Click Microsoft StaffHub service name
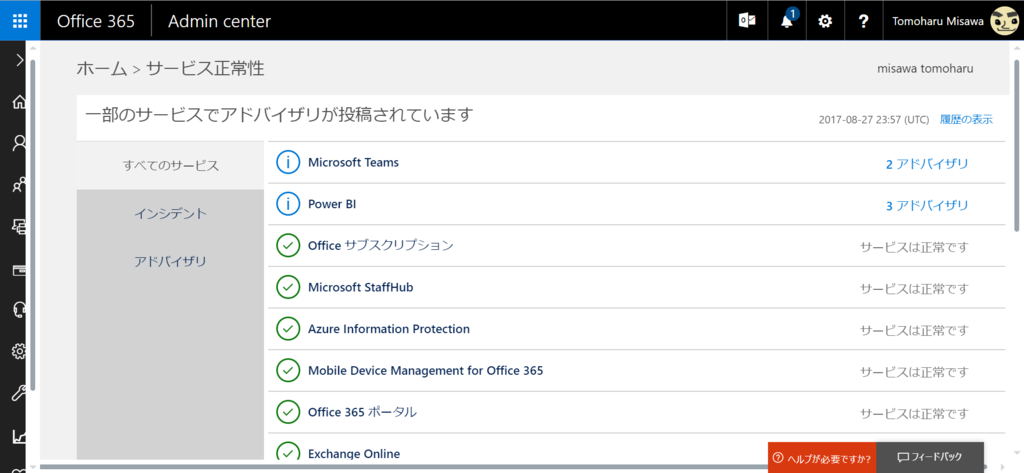 (x=360, y=287)
